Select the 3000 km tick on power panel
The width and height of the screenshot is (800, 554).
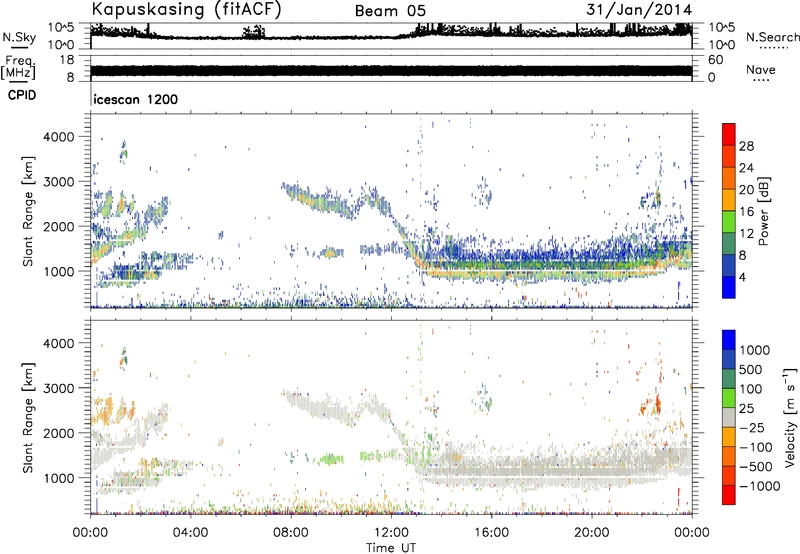pos(60,182)
